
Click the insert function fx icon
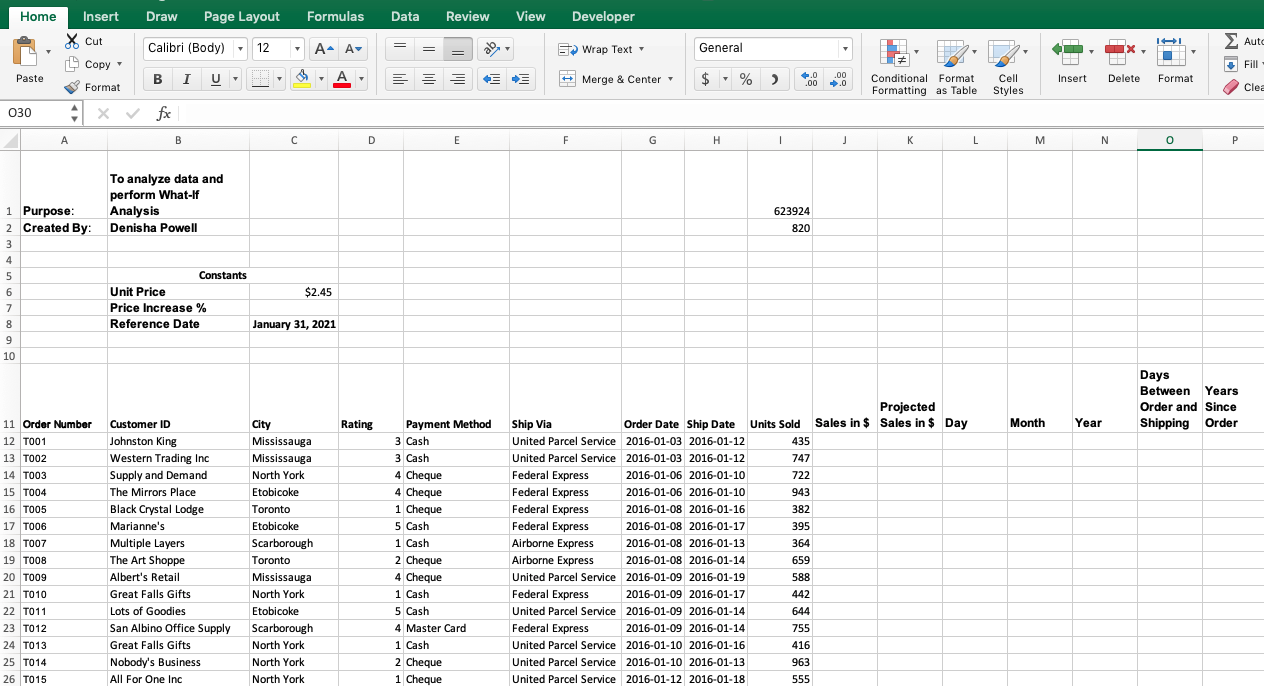coord(163,113)
